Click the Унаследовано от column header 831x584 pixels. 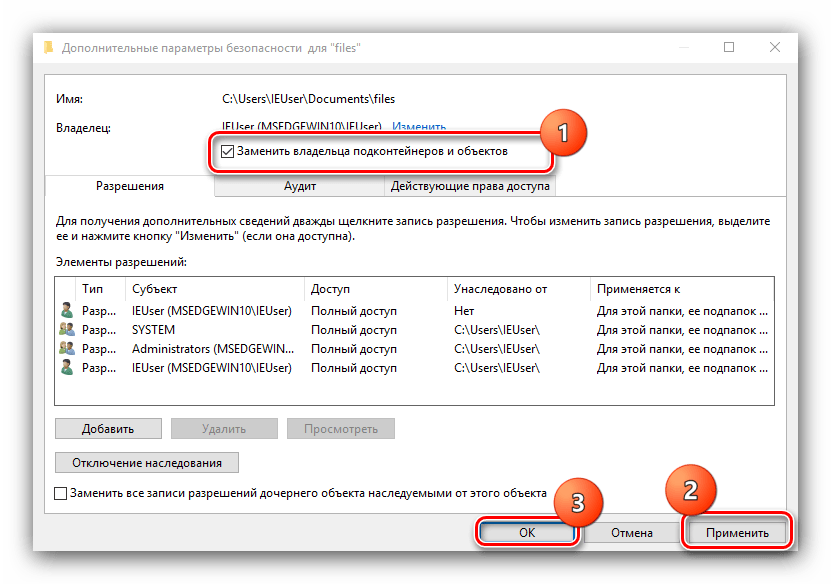(x=500, y=288)
